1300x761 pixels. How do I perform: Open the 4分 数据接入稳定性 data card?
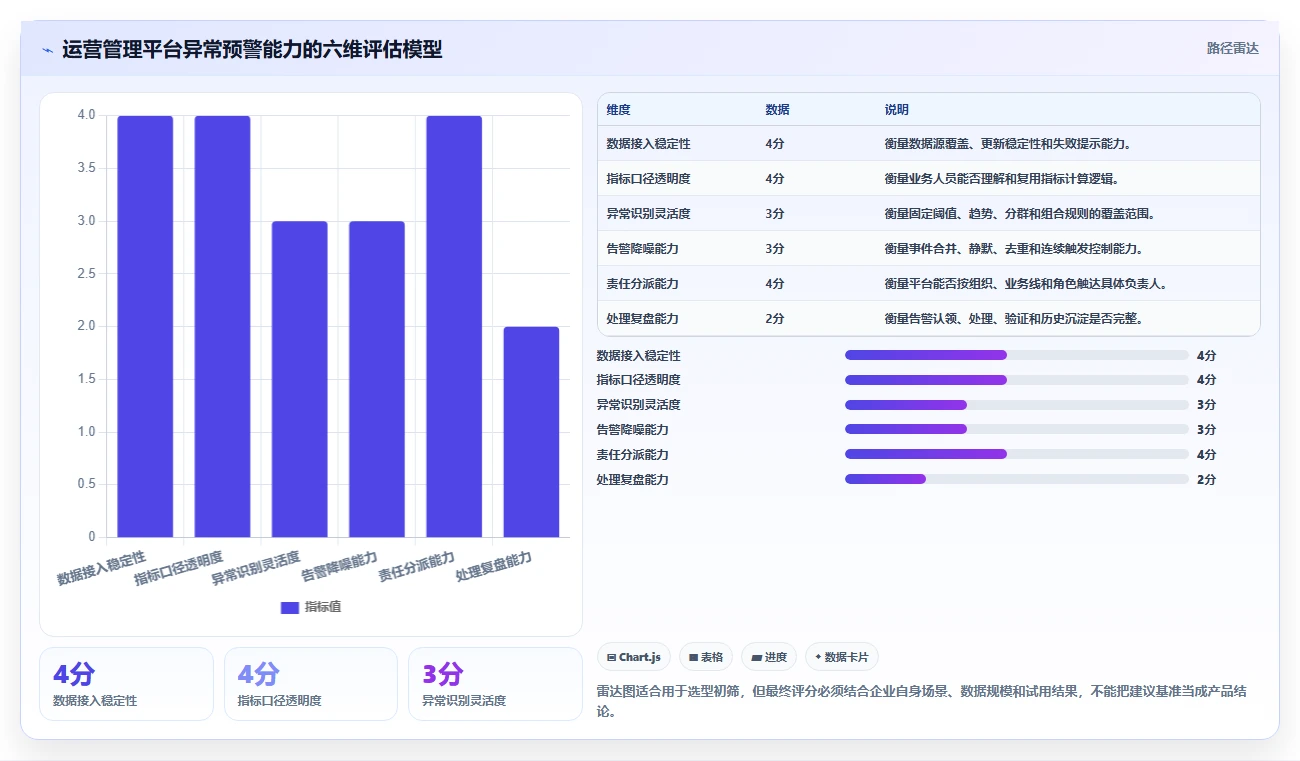click(126, 684)
